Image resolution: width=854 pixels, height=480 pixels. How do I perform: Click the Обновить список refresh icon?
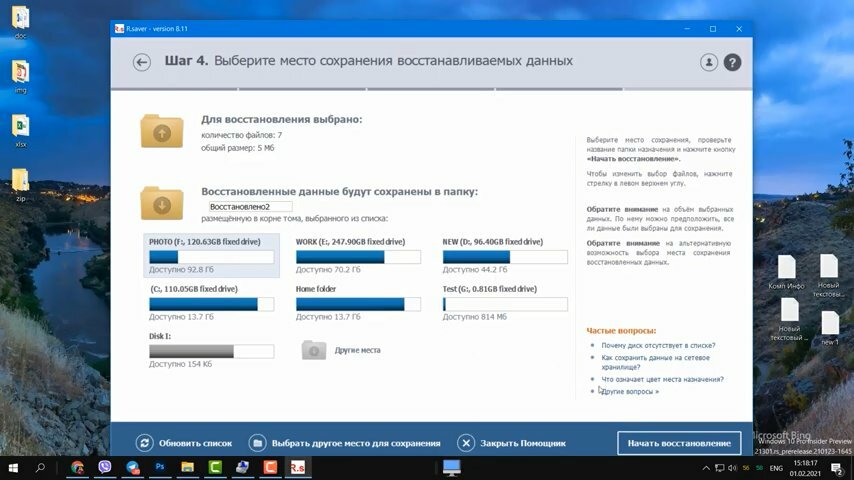pyautogui.click(x=144, y=443)
